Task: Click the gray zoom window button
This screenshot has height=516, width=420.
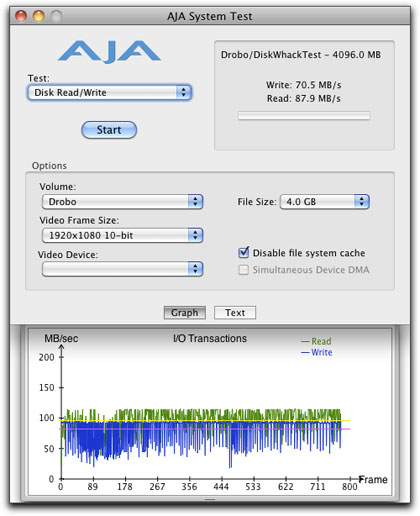Action: coord(57,16)
